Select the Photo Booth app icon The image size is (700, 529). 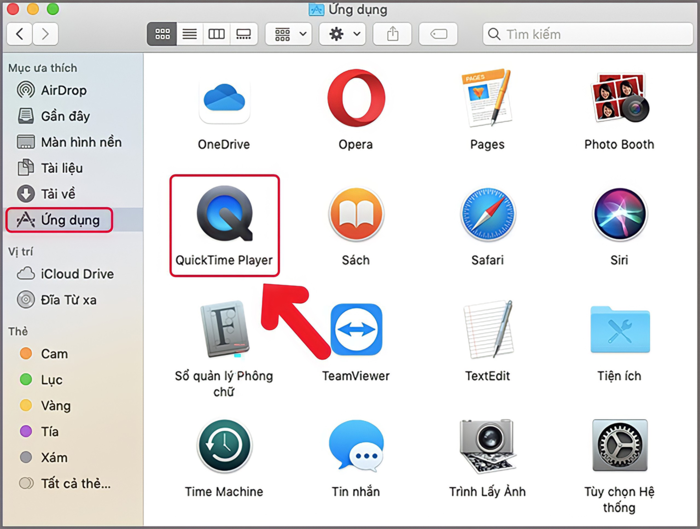coord(619,98)
